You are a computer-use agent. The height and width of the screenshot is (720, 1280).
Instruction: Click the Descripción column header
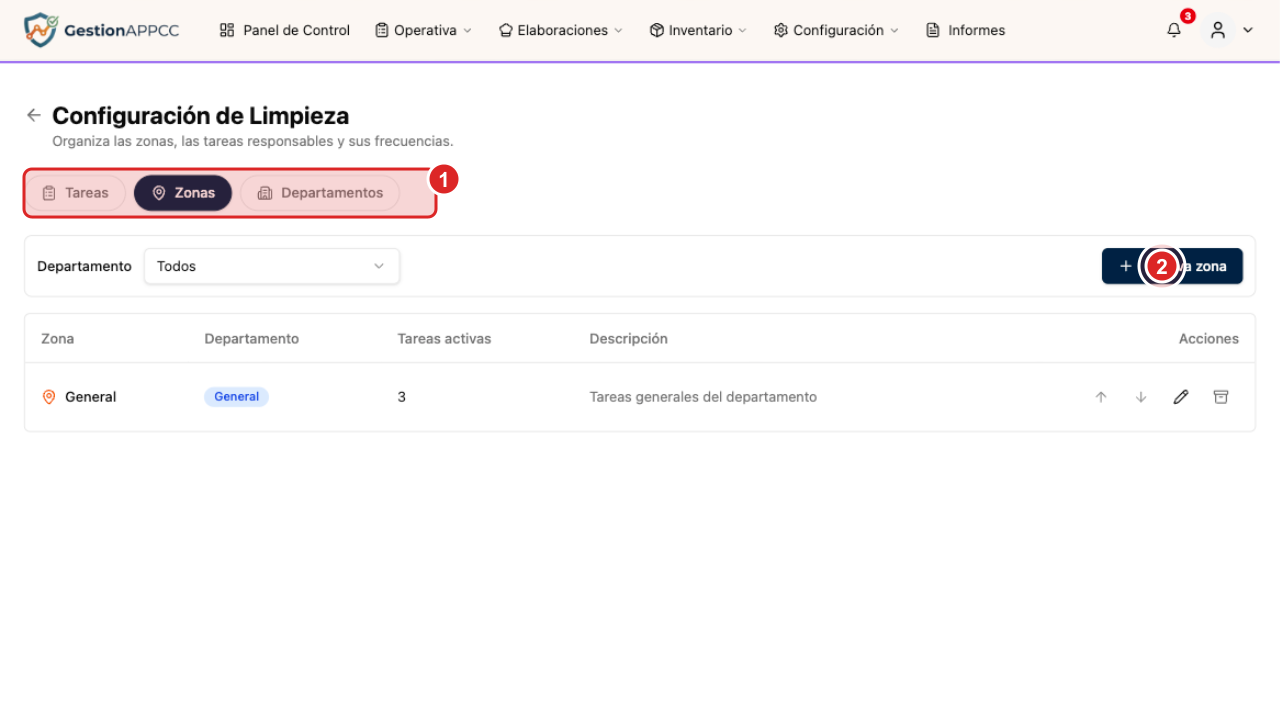(x=629, y=339)
